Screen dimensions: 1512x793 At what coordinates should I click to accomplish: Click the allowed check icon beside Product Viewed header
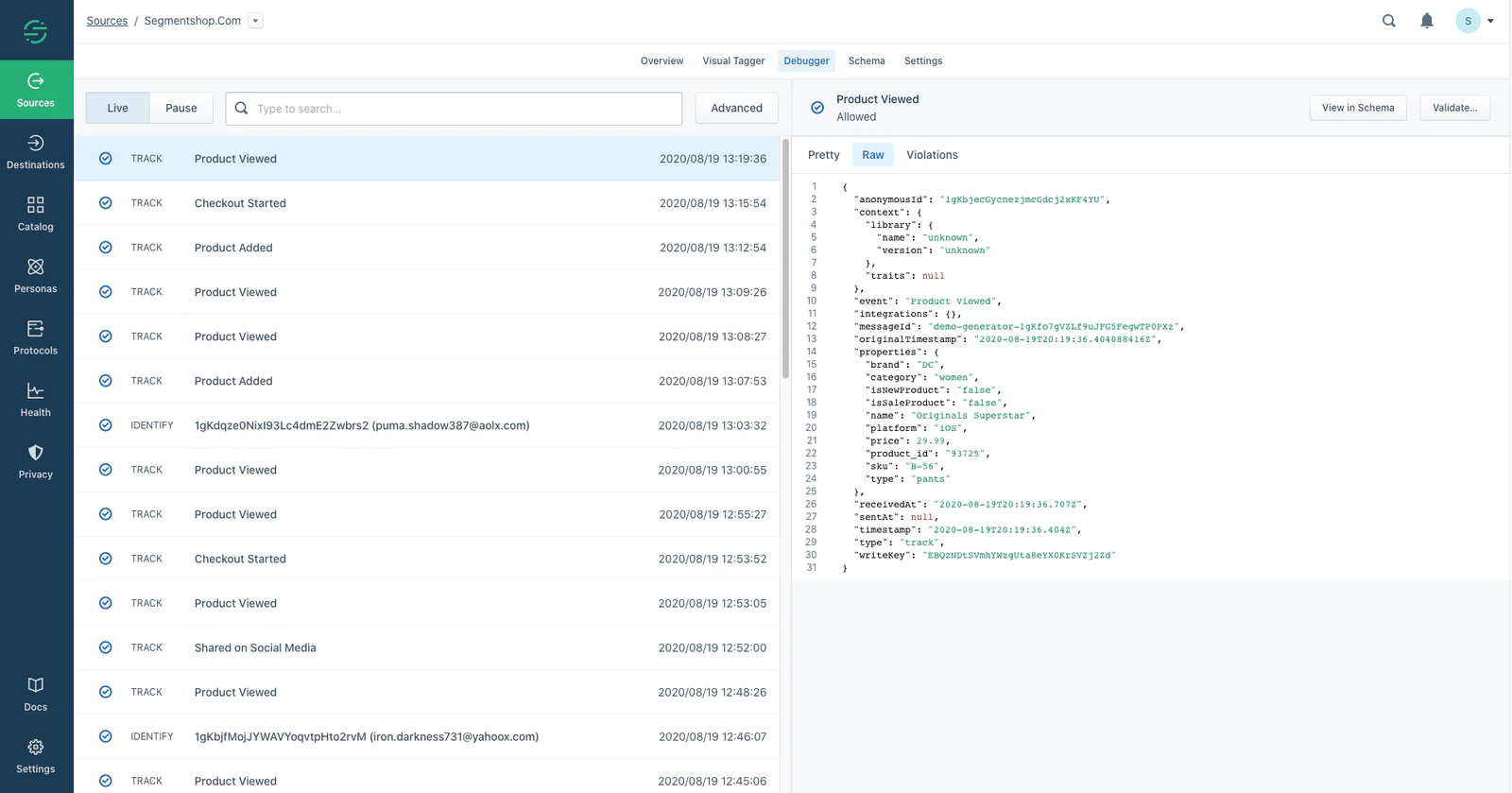(817, 108)
